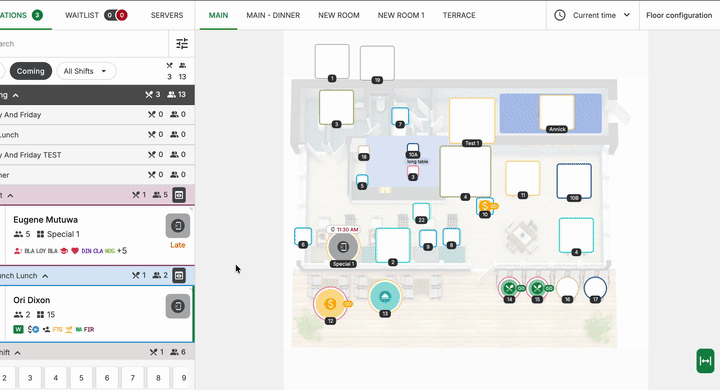Collapse the Lunch Lunch section
Viewport: 720px width, 390px height.
45,276
